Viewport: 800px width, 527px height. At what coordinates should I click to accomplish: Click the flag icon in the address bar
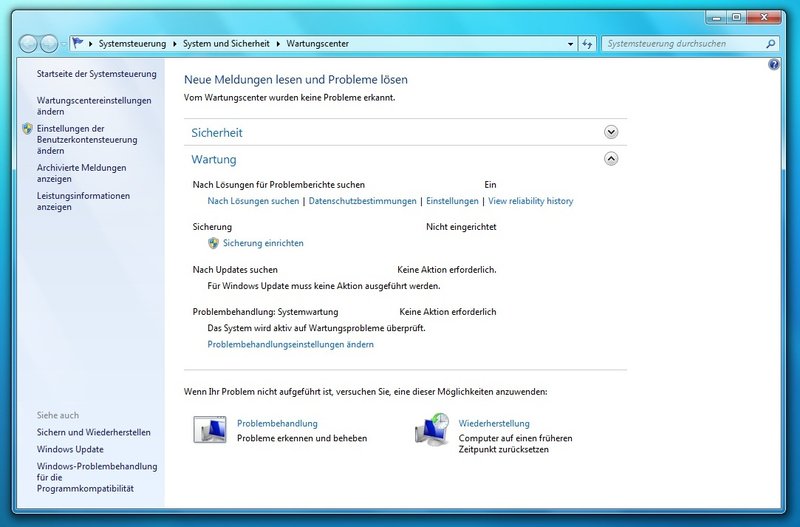(78, 44)
